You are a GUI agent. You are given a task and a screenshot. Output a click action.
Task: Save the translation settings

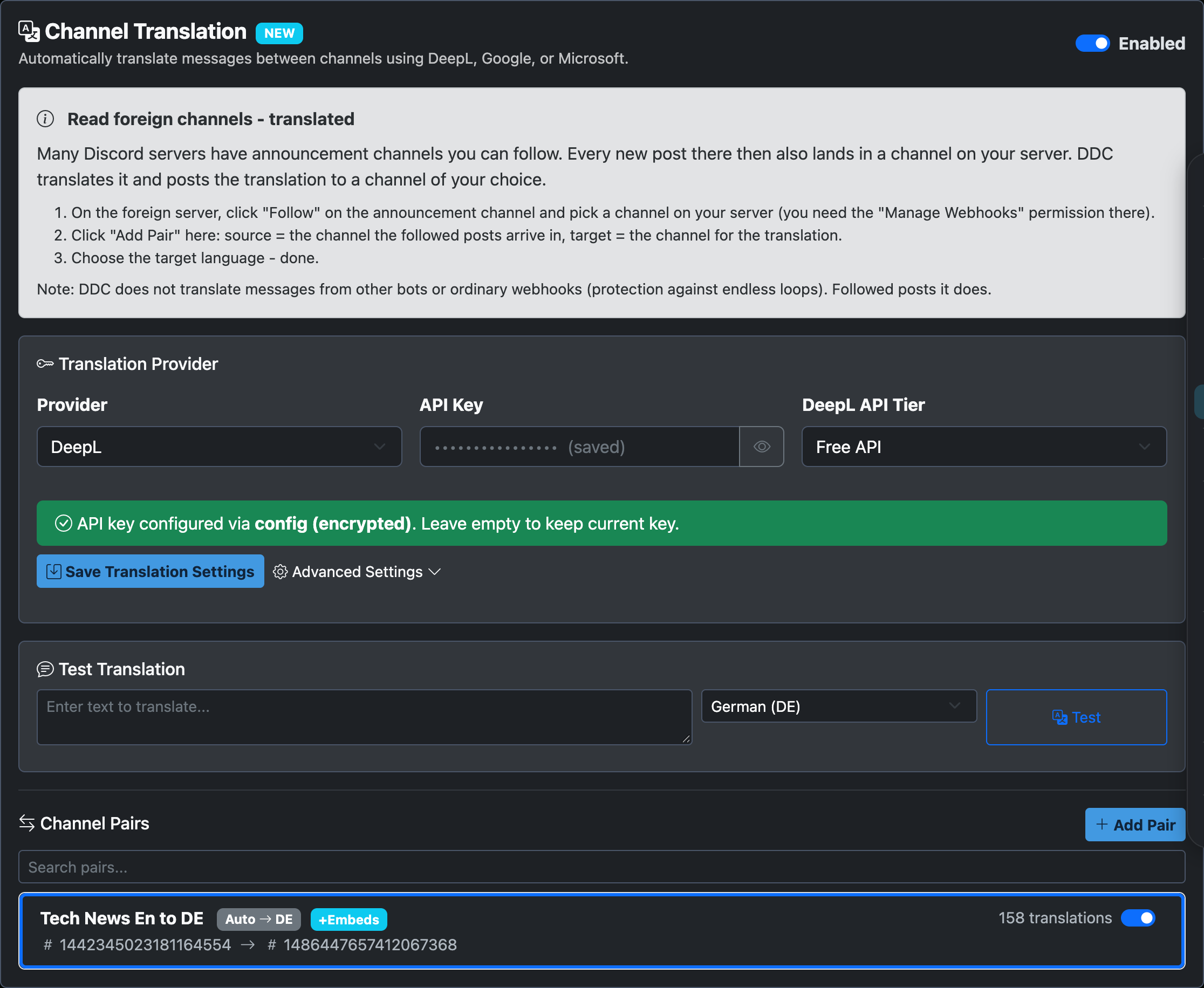click(x=150, y=572)
